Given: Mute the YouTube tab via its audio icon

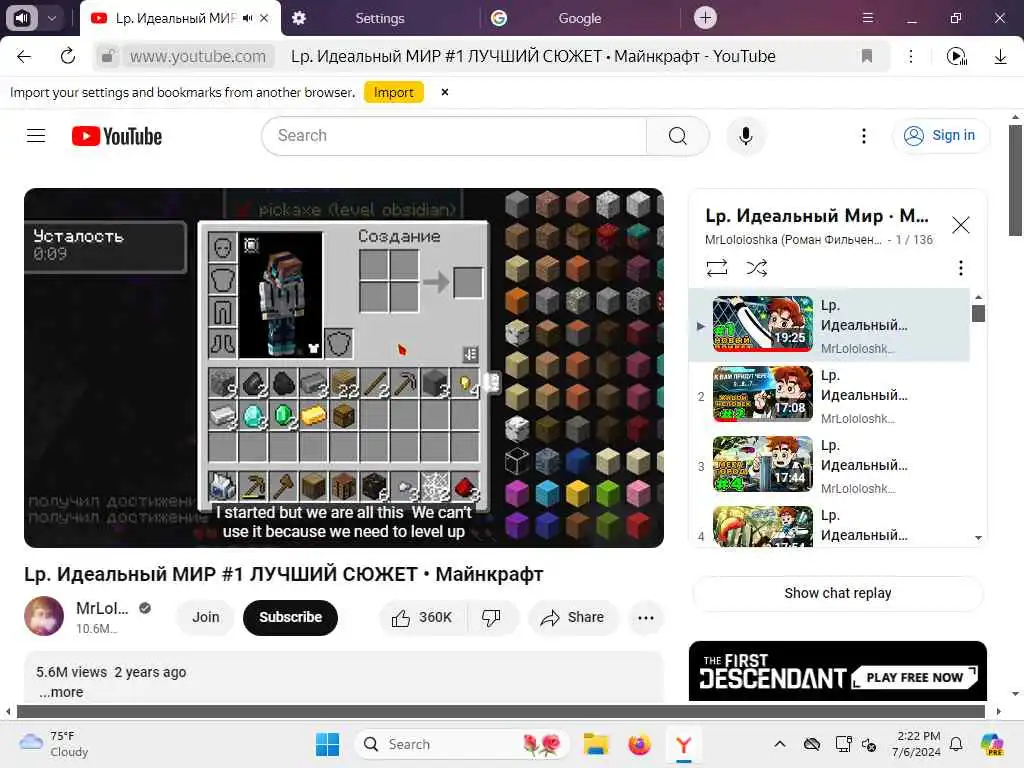Looking at the screenshot, I should pyautogui.click(x=247, y=18).
